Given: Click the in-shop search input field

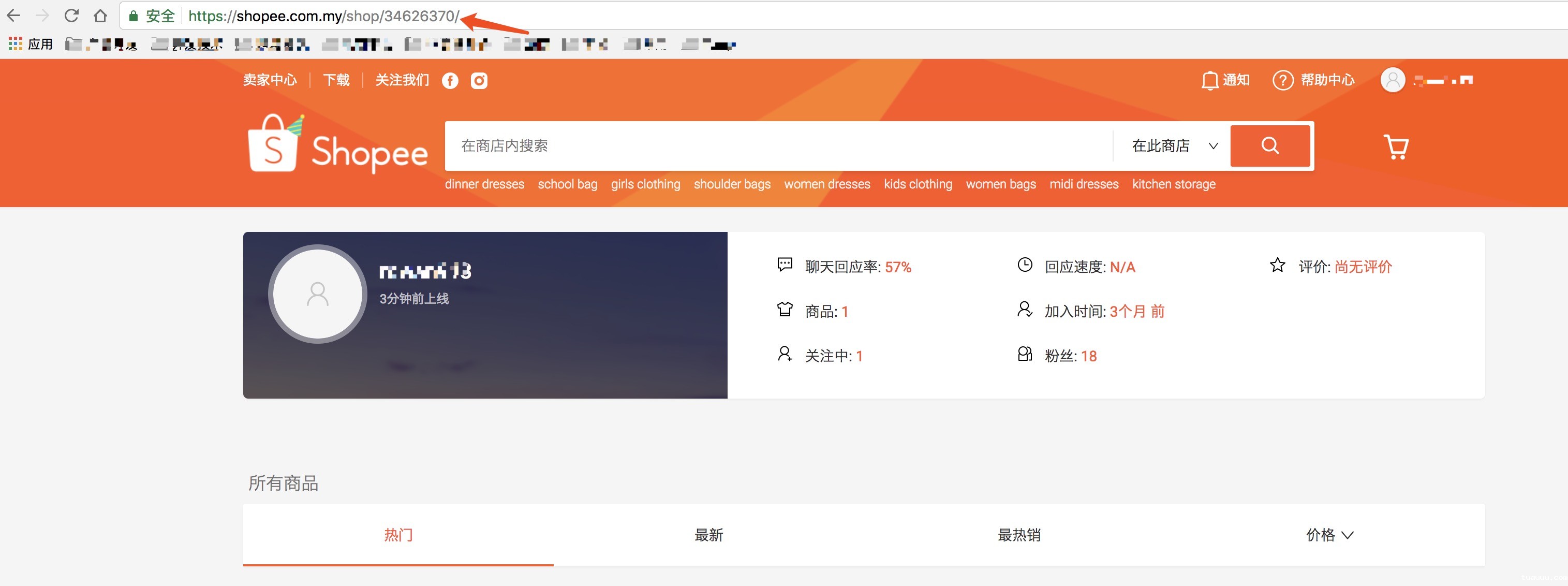Looking at the screenshot, I should point(778,145).
